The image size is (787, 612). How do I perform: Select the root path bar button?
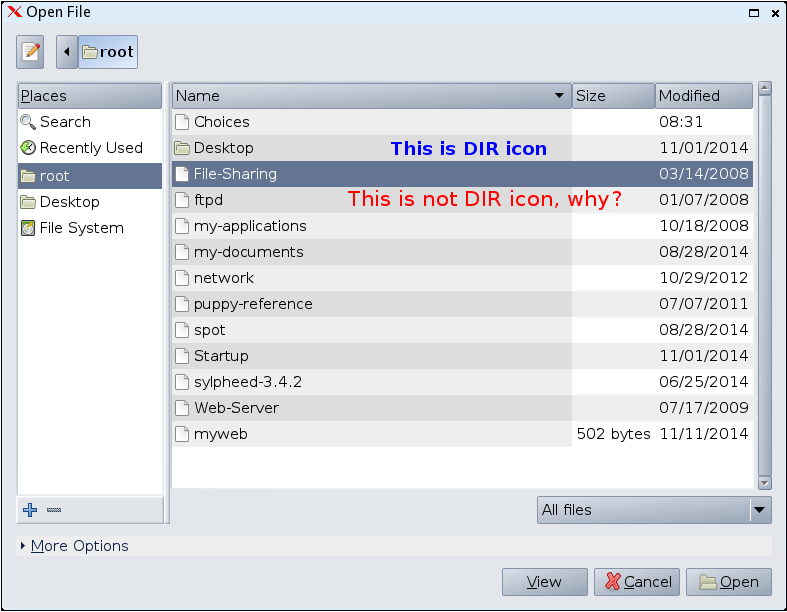coord(108,52)
